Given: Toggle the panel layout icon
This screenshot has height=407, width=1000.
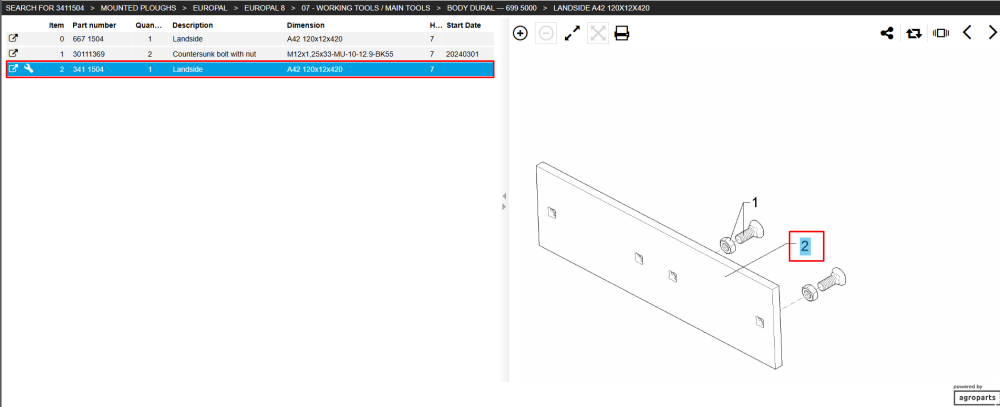Looking at the screenshot, I should coord(941,33).
